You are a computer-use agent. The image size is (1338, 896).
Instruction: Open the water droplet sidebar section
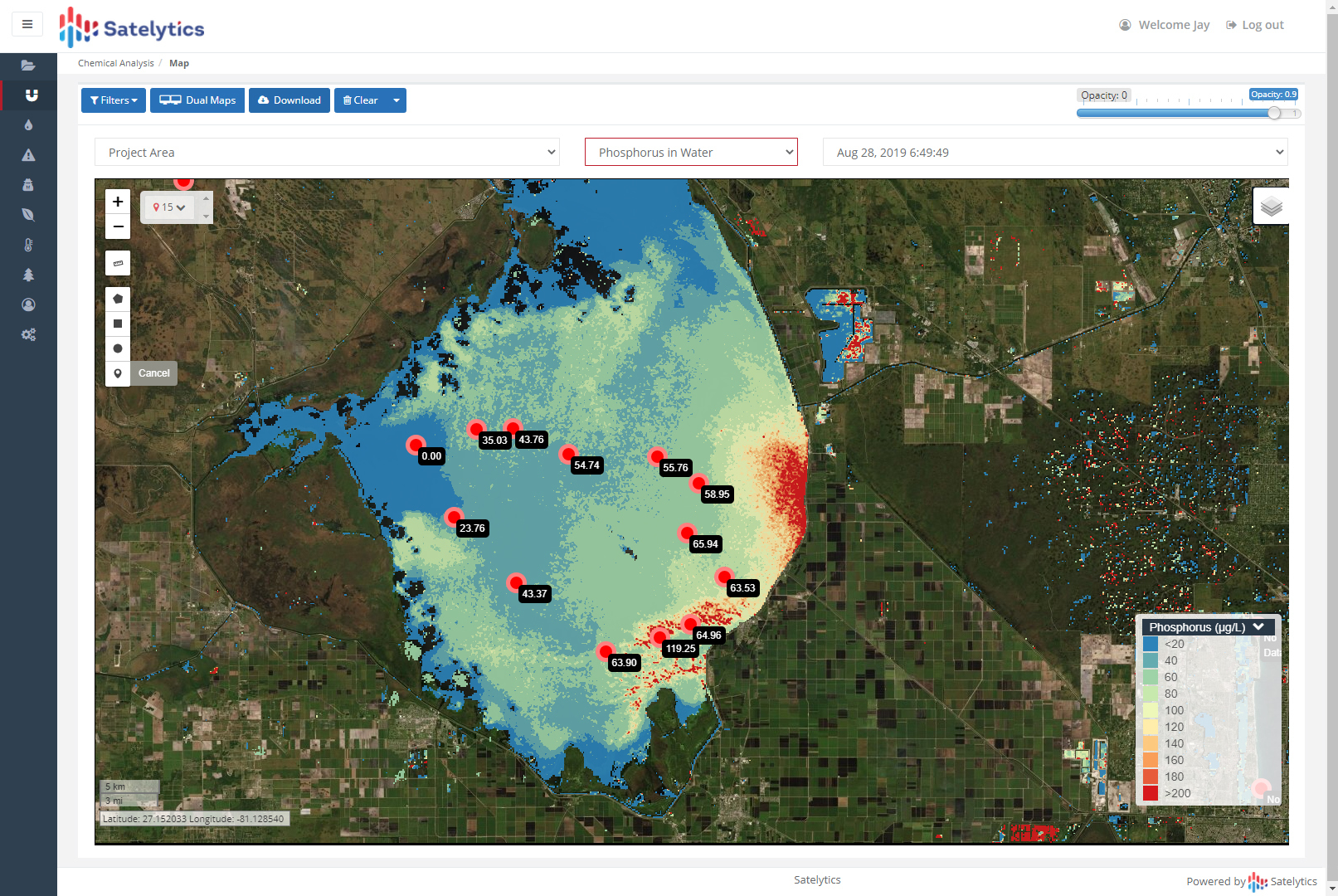click(28, 125)
